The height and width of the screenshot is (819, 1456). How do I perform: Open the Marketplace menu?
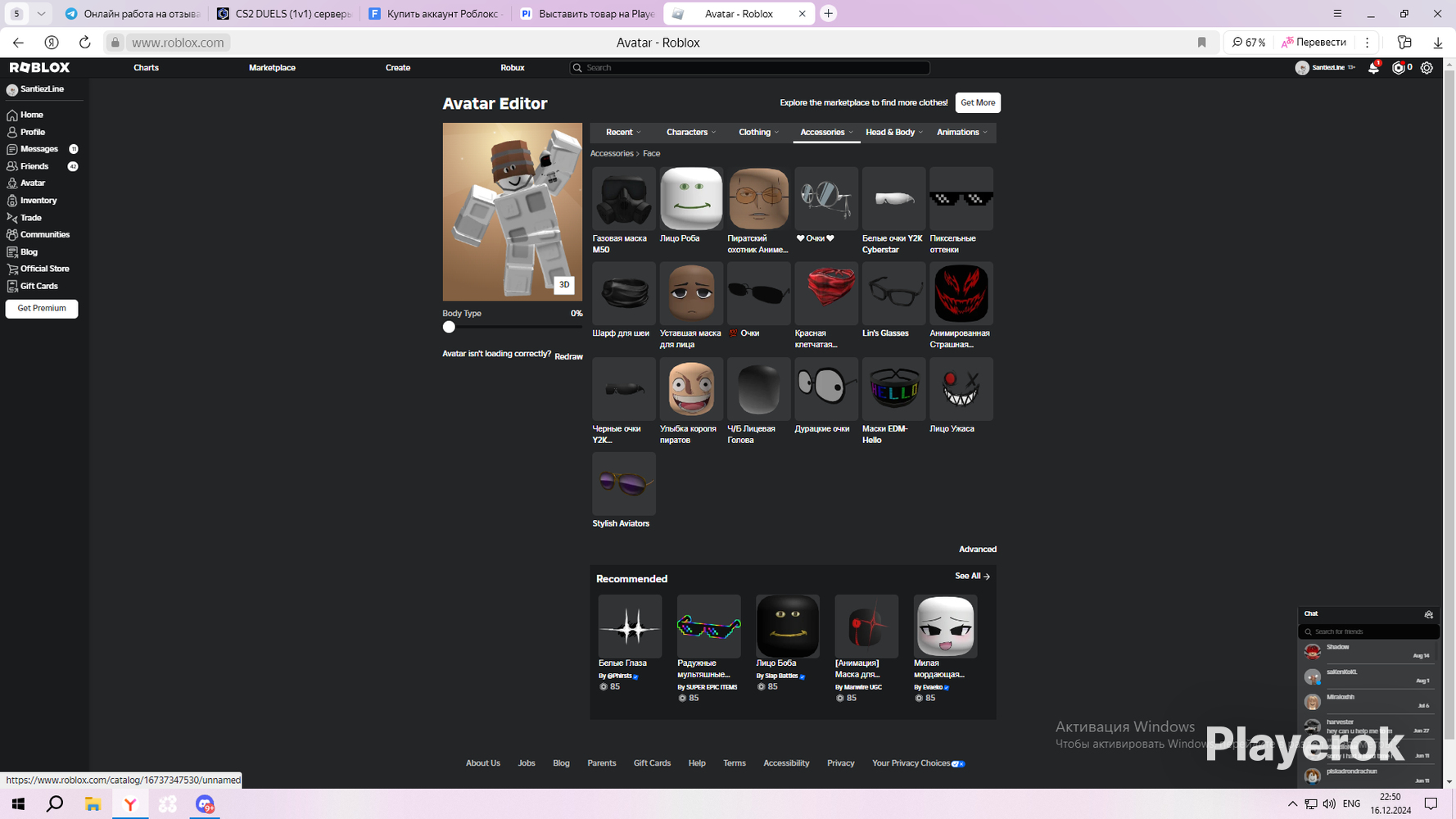pos(272,68)
